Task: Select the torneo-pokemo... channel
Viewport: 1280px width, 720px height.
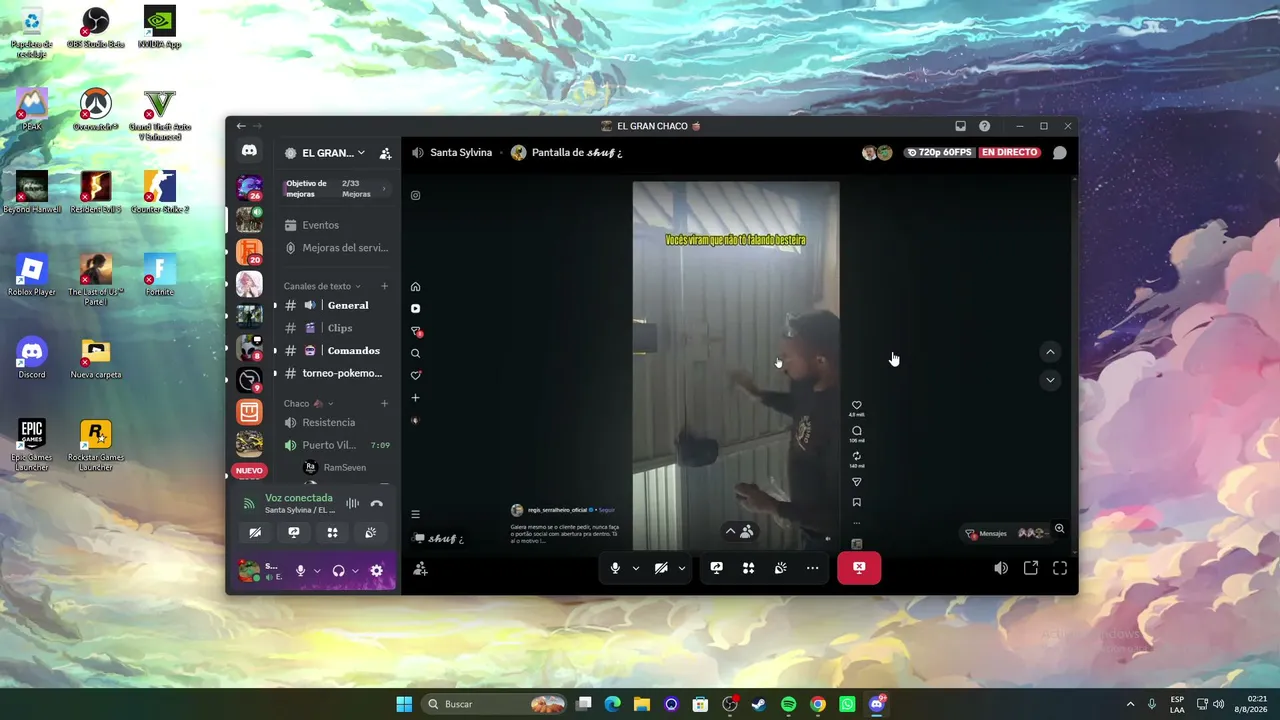Action: [x=336, y=373]
